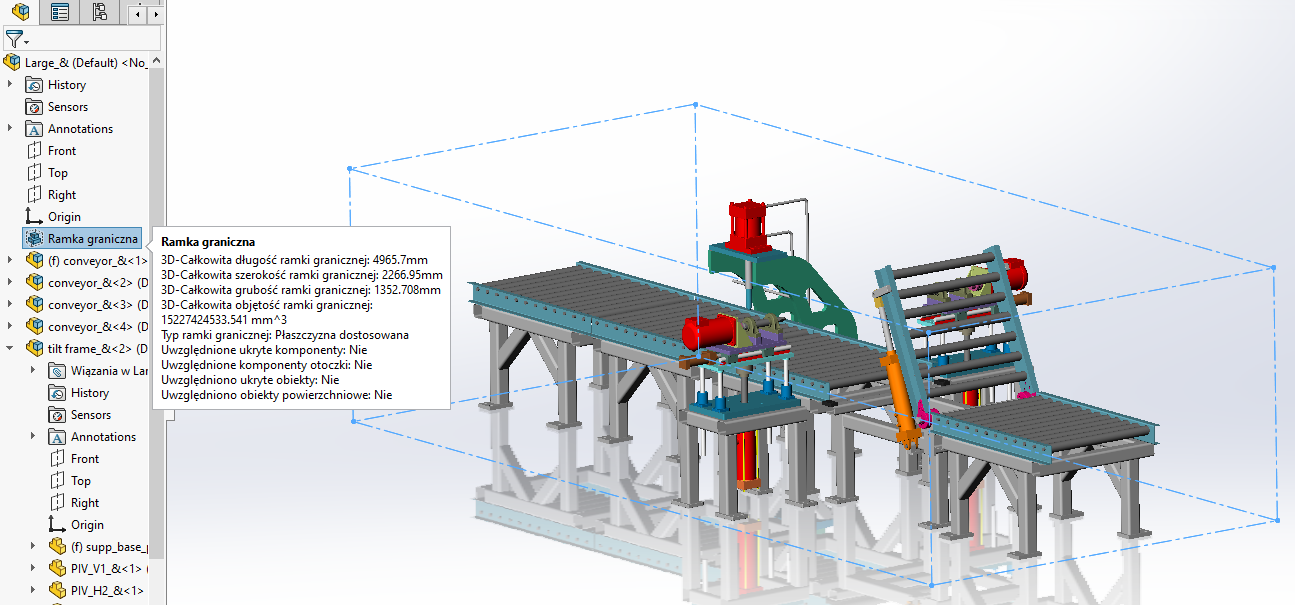Expand the conveyor_&<2> component
The image size is (1295, 605).
point(10,282)
